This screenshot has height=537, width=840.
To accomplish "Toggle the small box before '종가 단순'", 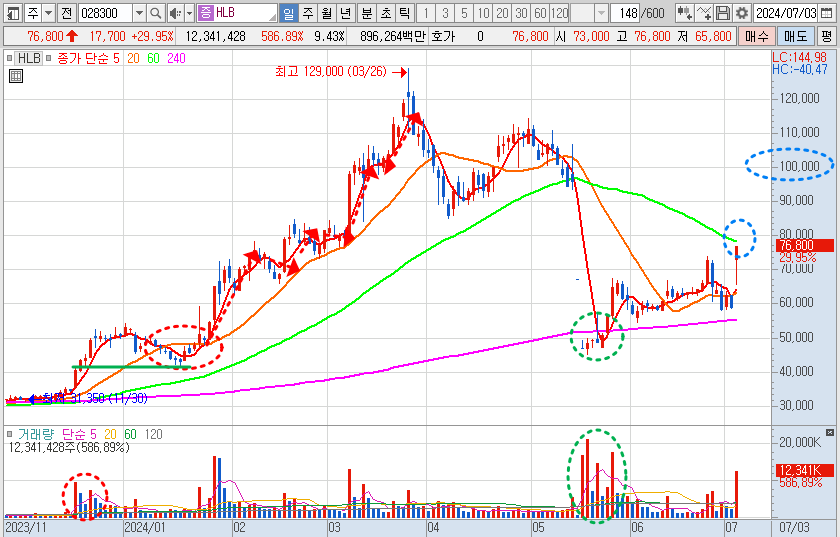I will pyautogui.click(x=48, y=58).
